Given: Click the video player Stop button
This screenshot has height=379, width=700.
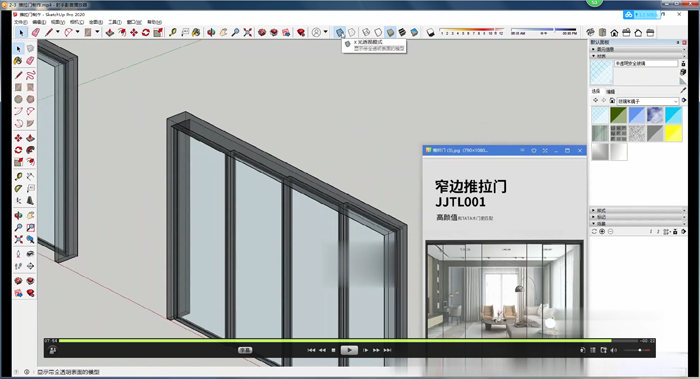Looking at the screenshot, I should point(333,350).
